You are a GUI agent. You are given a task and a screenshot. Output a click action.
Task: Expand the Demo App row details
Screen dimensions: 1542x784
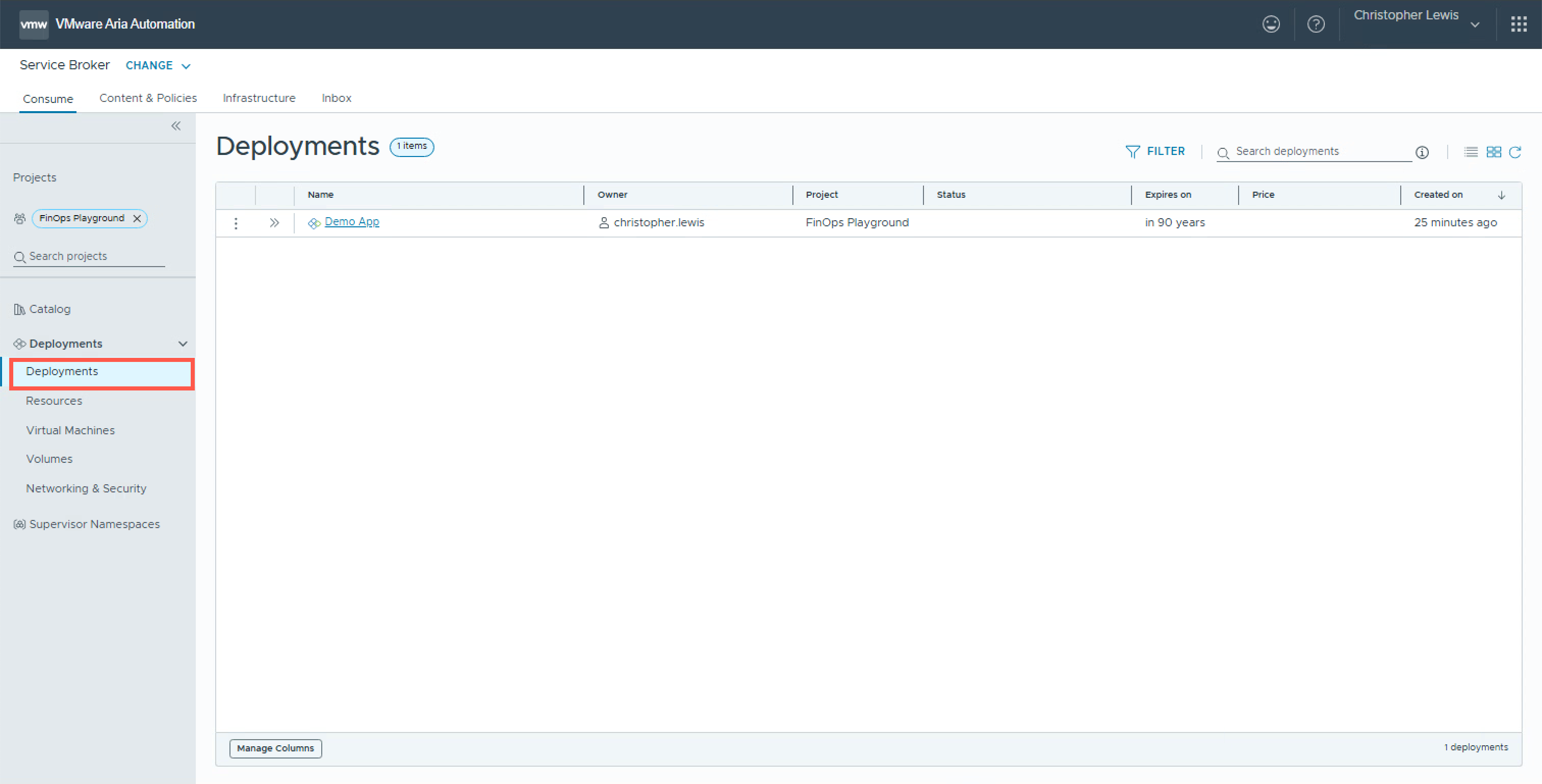274,223
